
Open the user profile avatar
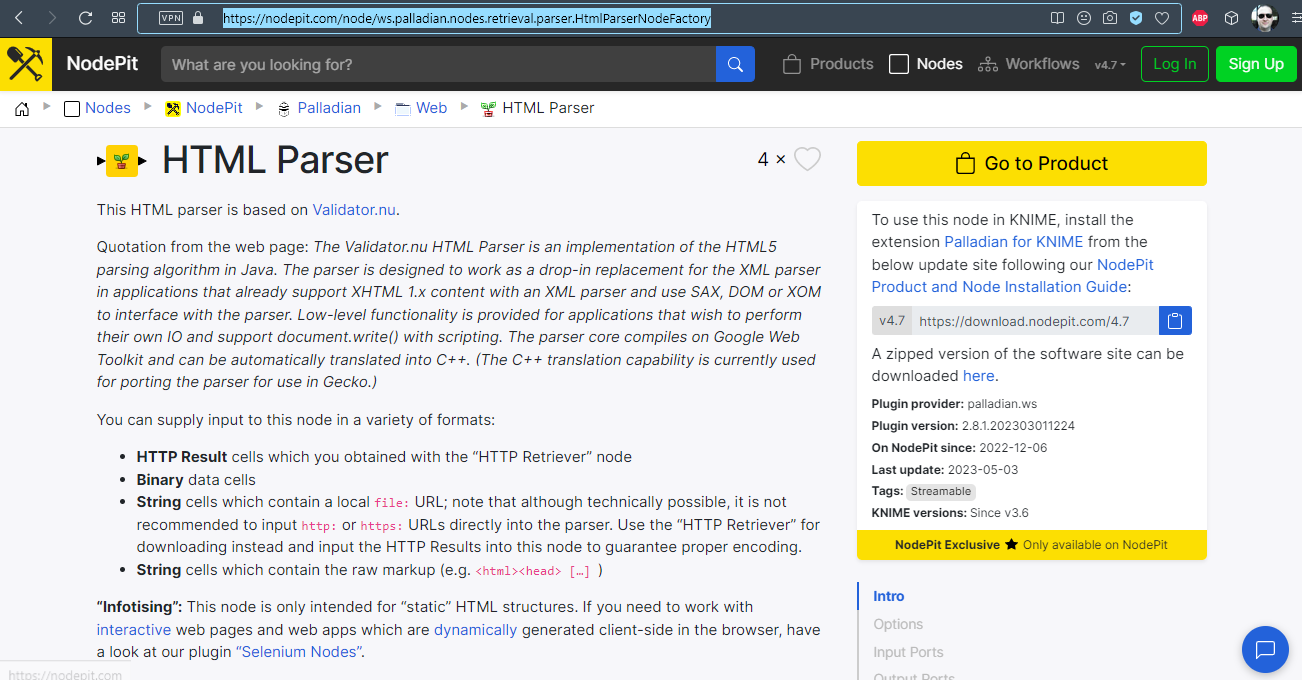coord(1265,18)
